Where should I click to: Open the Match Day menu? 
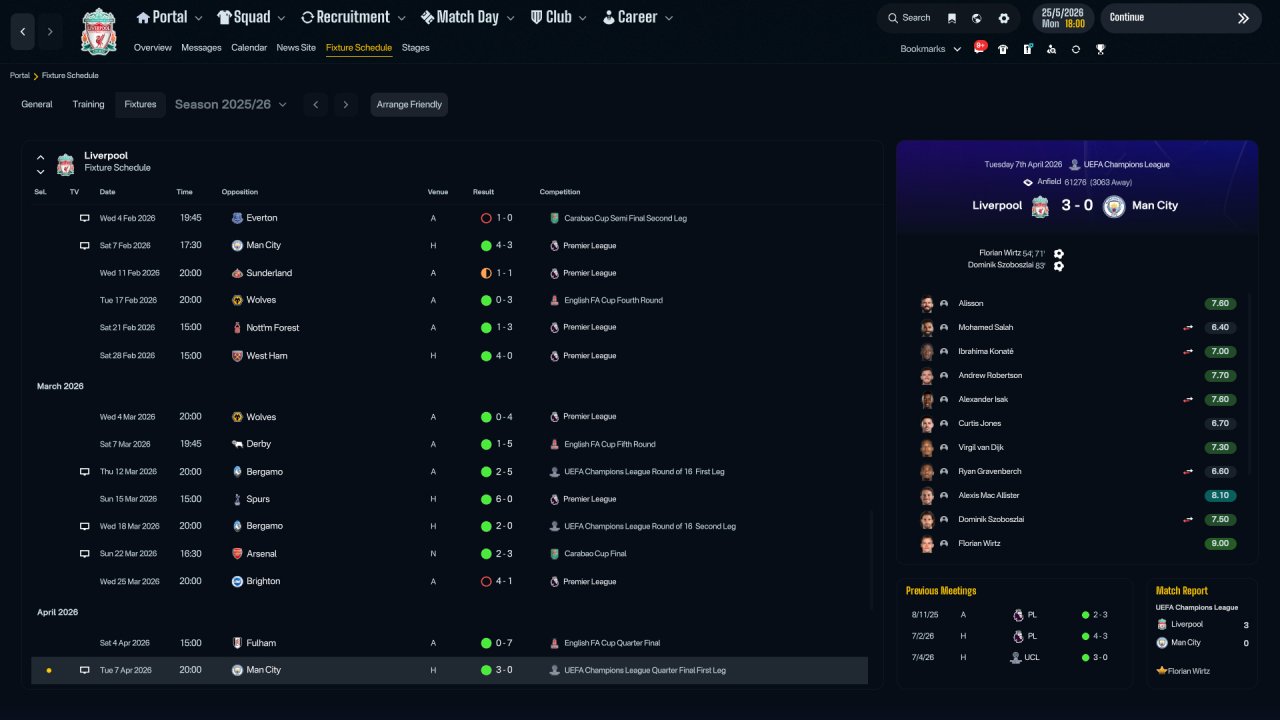coord(469,17)
